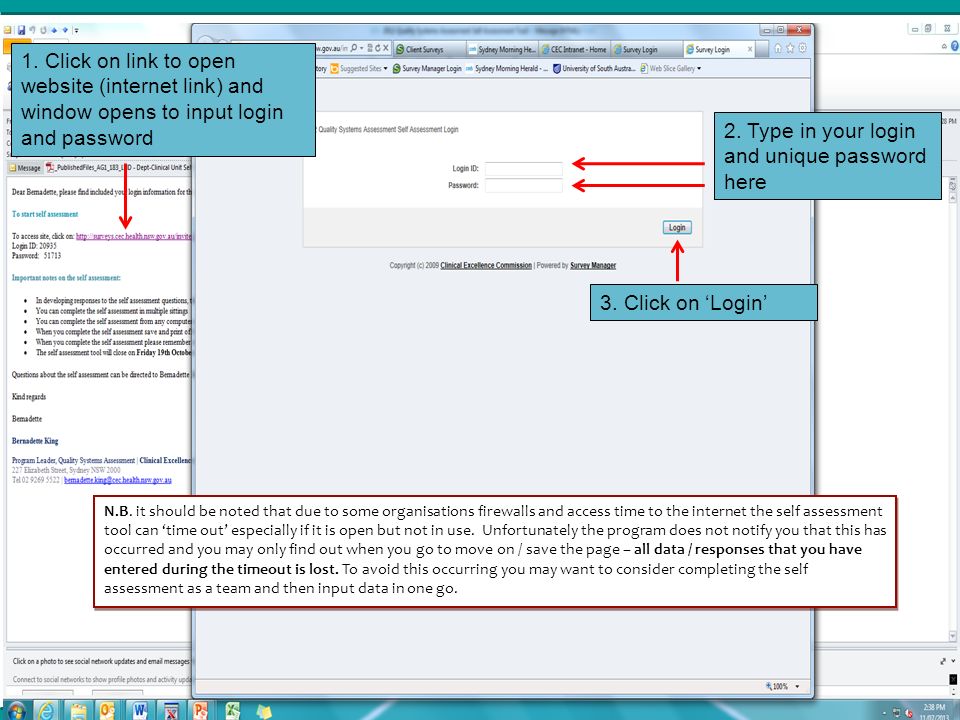Open PowerPoint from the taskbar
Viewport: 960px width, 720px height.
pyautogui.click(x=200, y=711)
